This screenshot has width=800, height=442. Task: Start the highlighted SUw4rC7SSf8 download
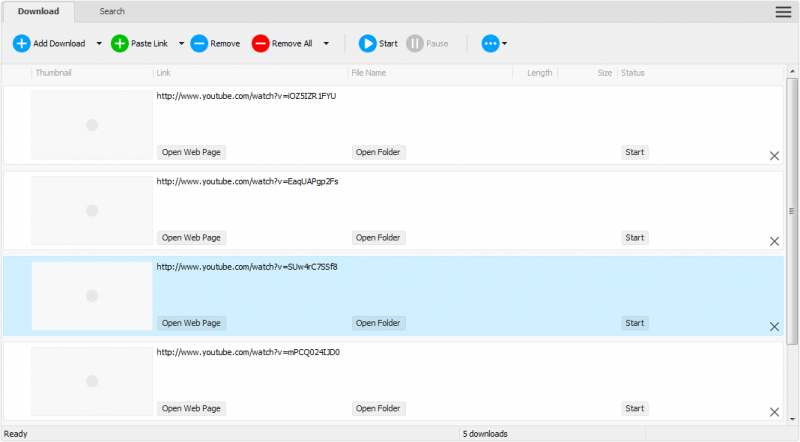(634, 323)
